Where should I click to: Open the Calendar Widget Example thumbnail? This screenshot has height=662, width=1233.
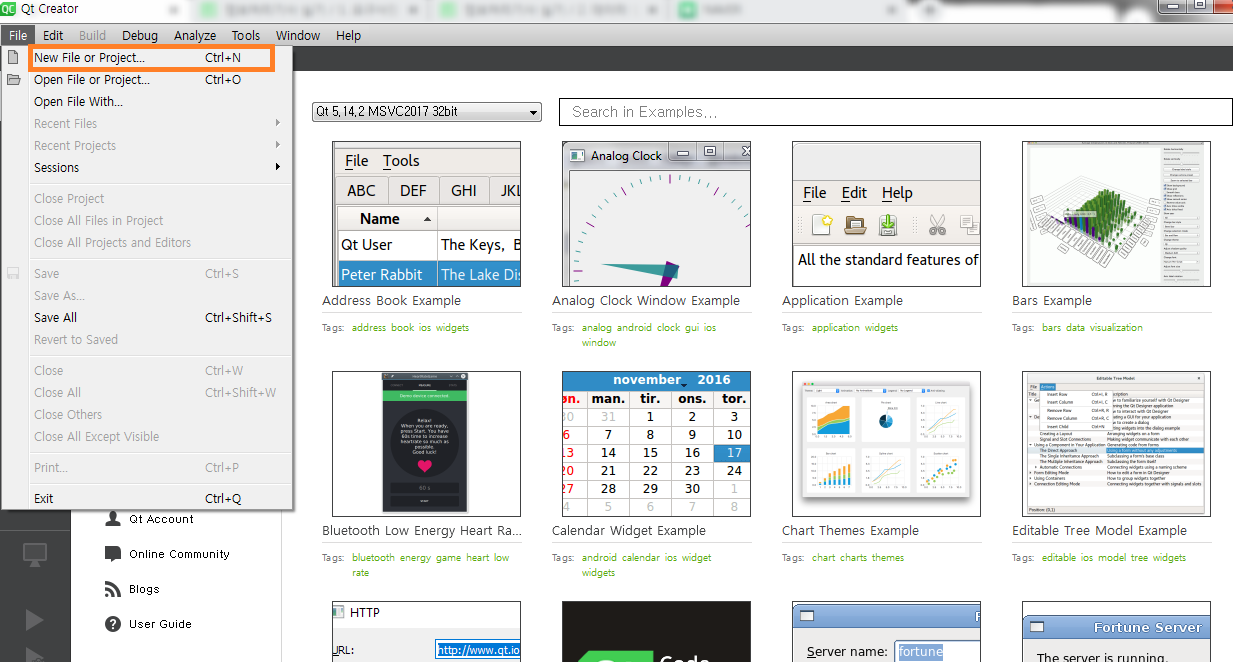point(656,444)
